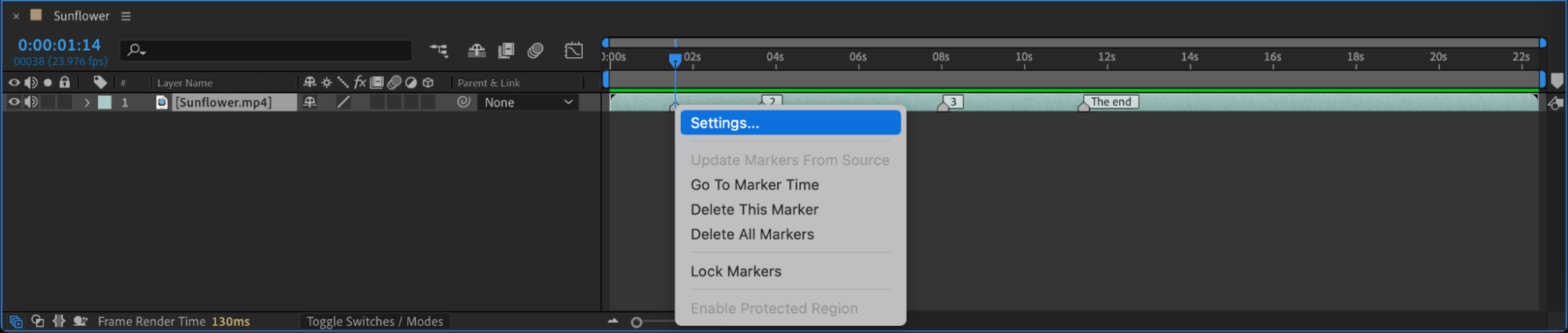Click the current timecode 0:00:01:14
The width and height of the screenshot is (1568, 333).
[60, 45]
